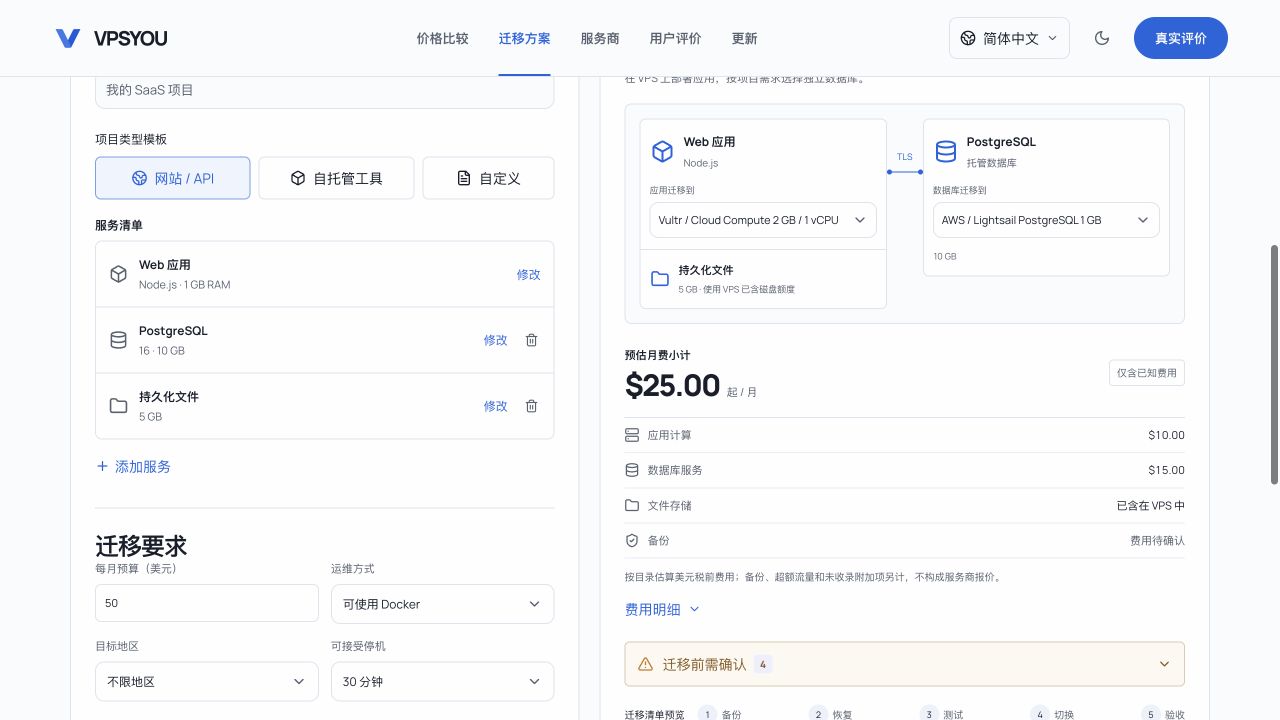This screenshot has width=1280, height=720.
Task: Click the 仅含已知费用 badge
Action: [1147, 373]
